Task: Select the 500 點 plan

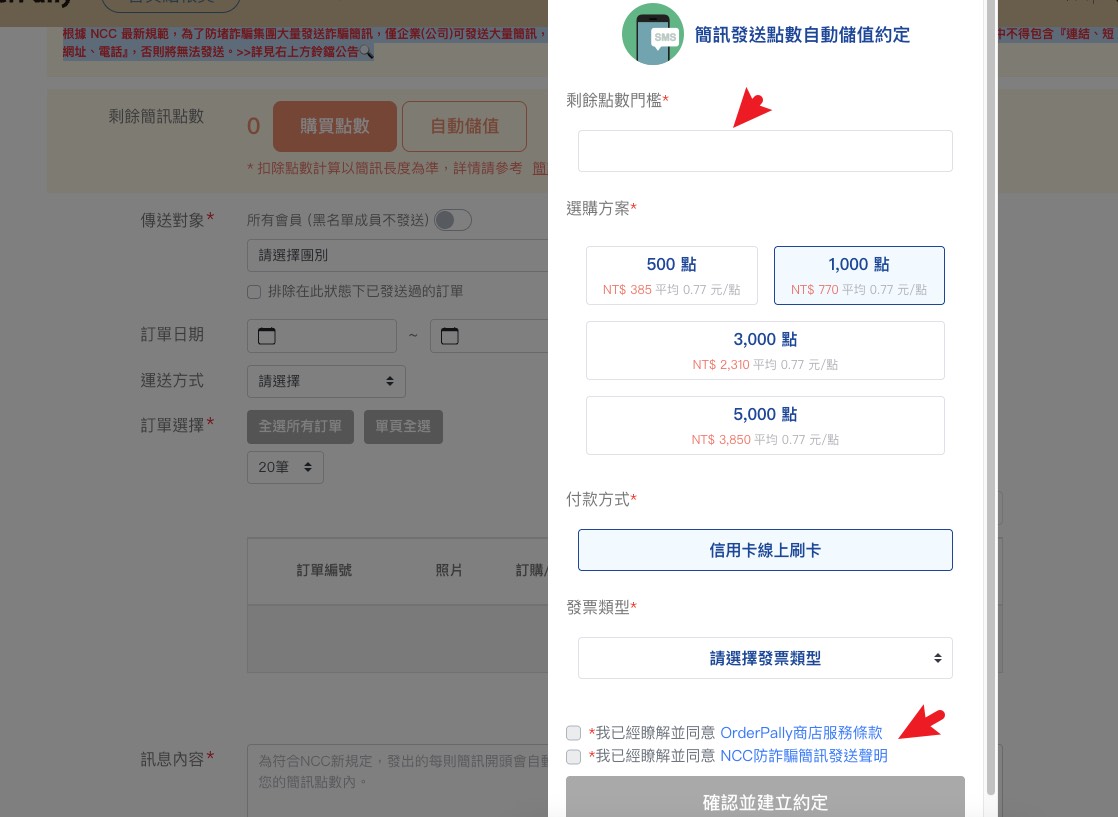Action: tap(672, 275)
